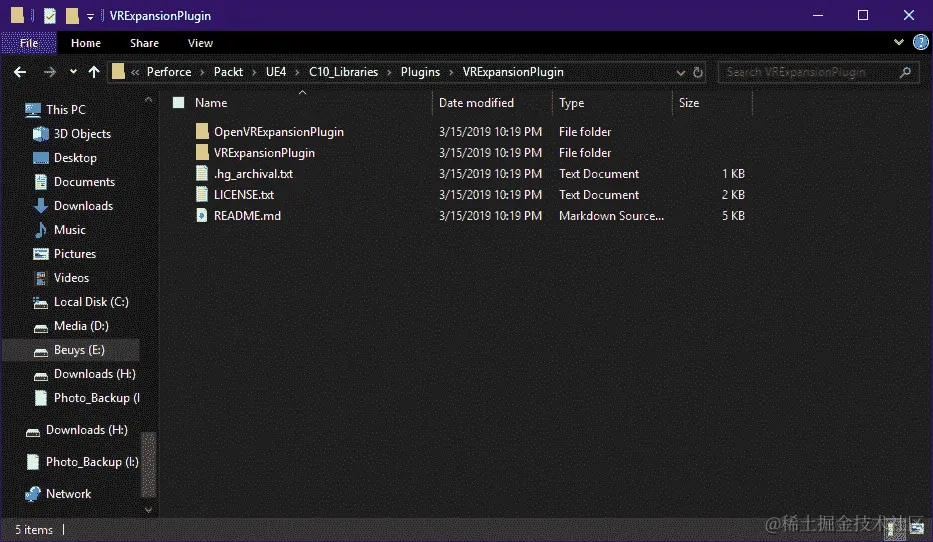Select the README.md file icon

point(202,215)
